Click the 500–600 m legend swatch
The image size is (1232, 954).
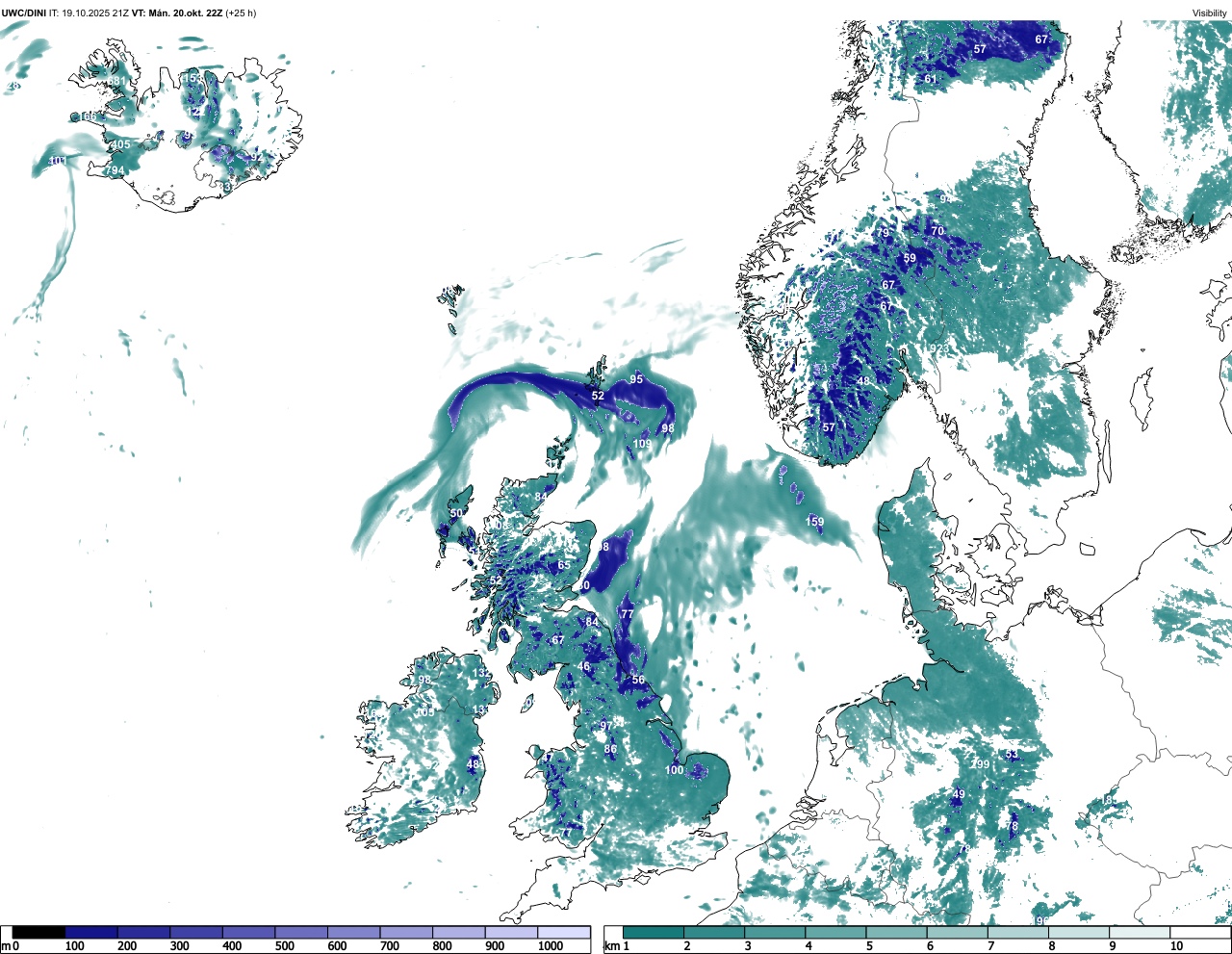(x=301, y=932)
